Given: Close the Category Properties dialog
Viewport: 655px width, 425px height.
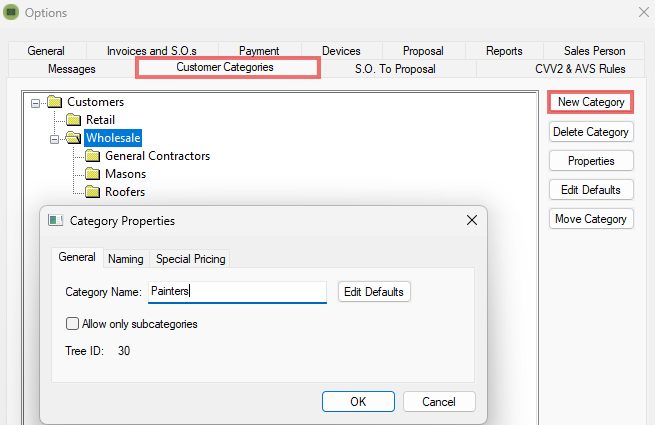Looking at the screenshot, I should (x=471, y=220).
